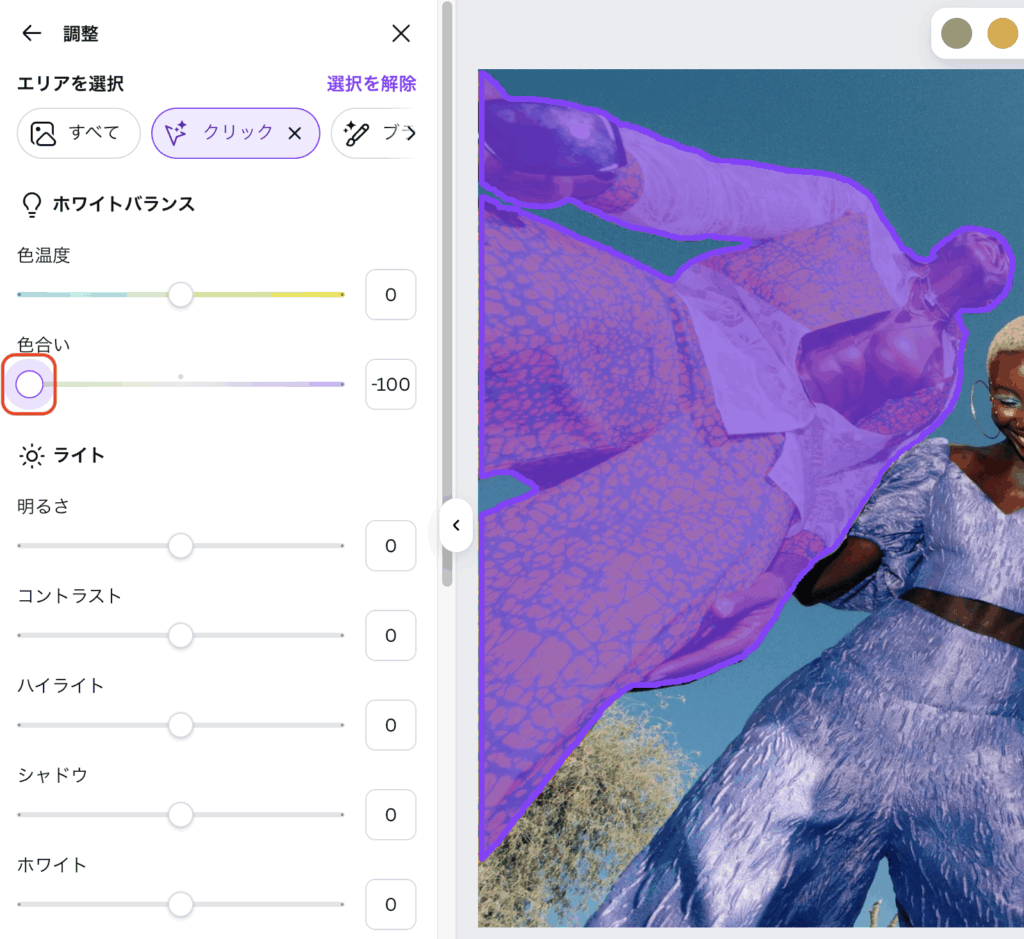
Task: Close the 調整 panel with X
Action: 401,34
